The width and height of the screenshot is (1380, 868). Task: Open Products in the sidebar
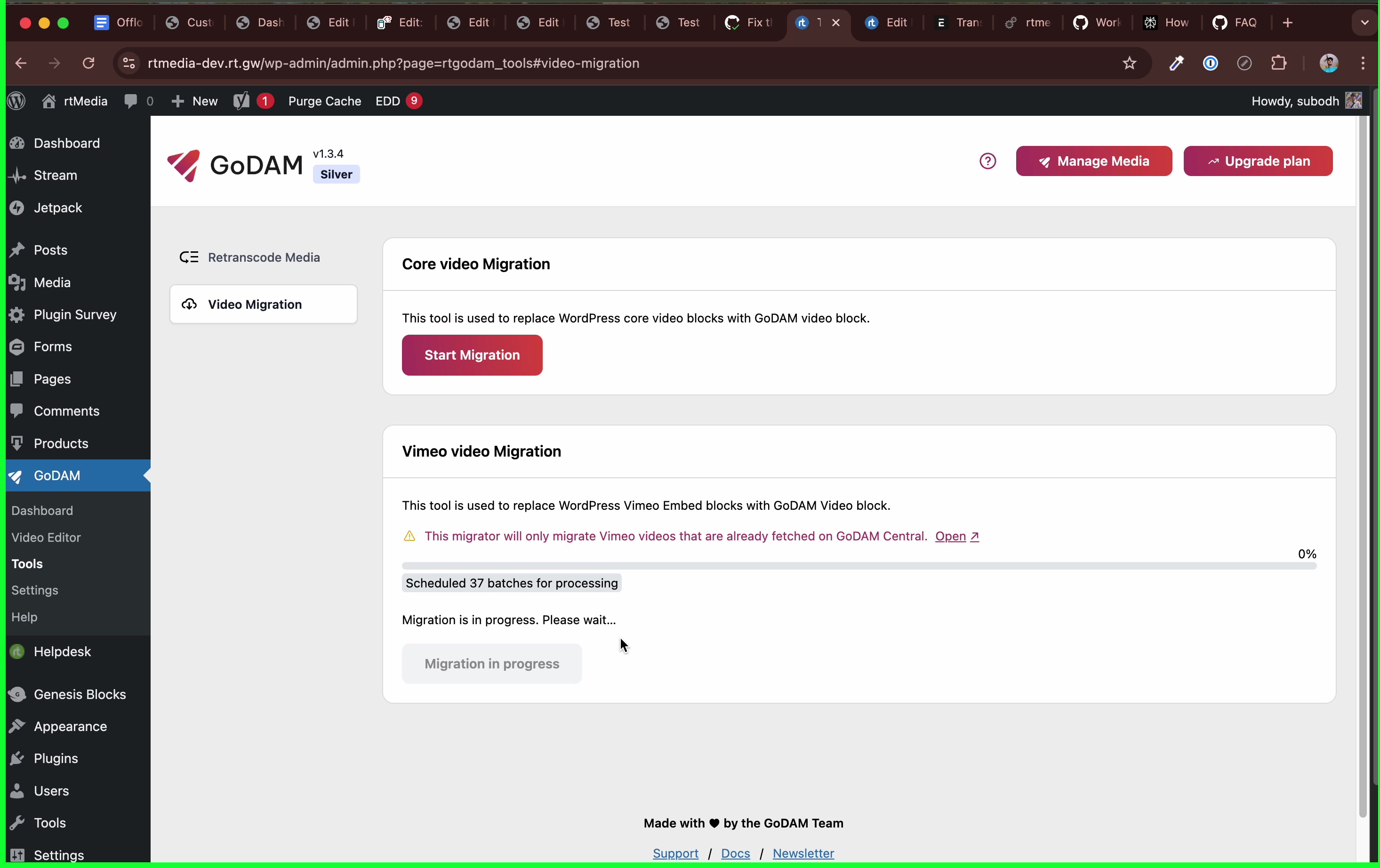point(78,443)
